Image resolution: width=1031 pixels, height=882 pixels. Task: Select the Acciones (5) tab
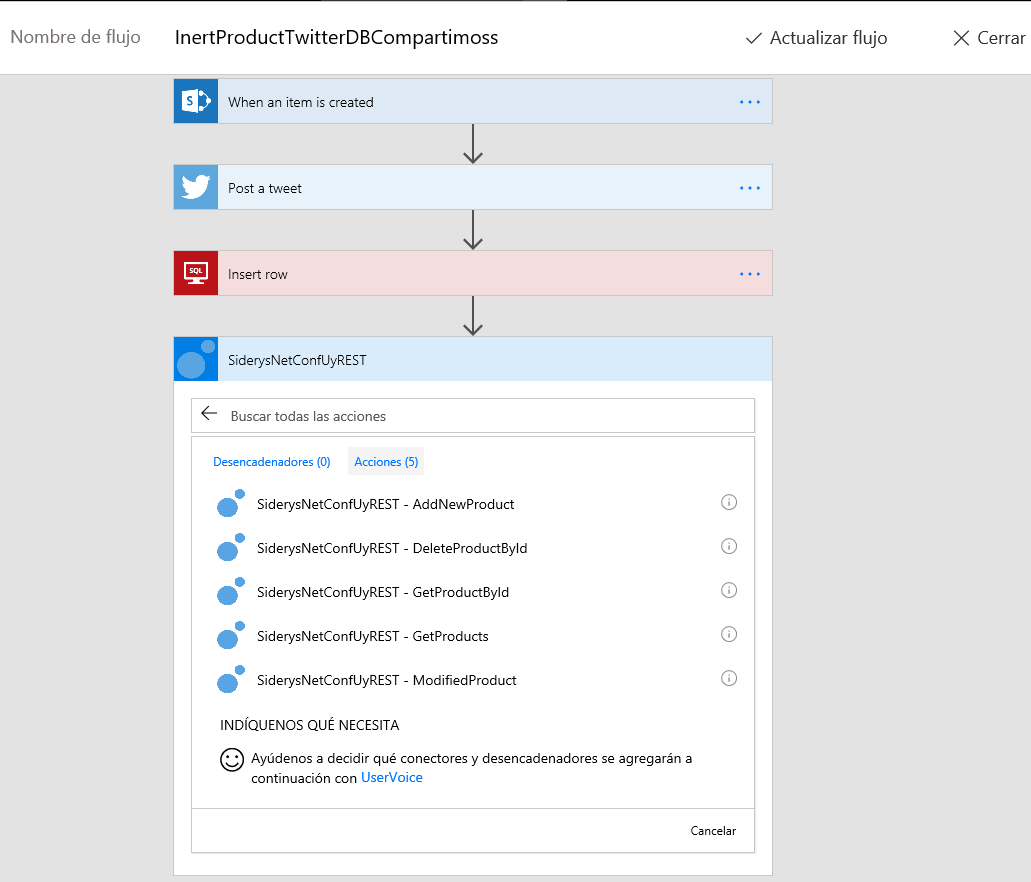point(386,462)
